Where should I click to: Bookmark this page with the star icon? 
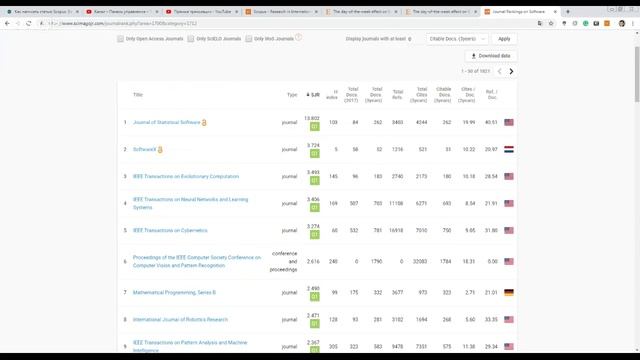551,24
